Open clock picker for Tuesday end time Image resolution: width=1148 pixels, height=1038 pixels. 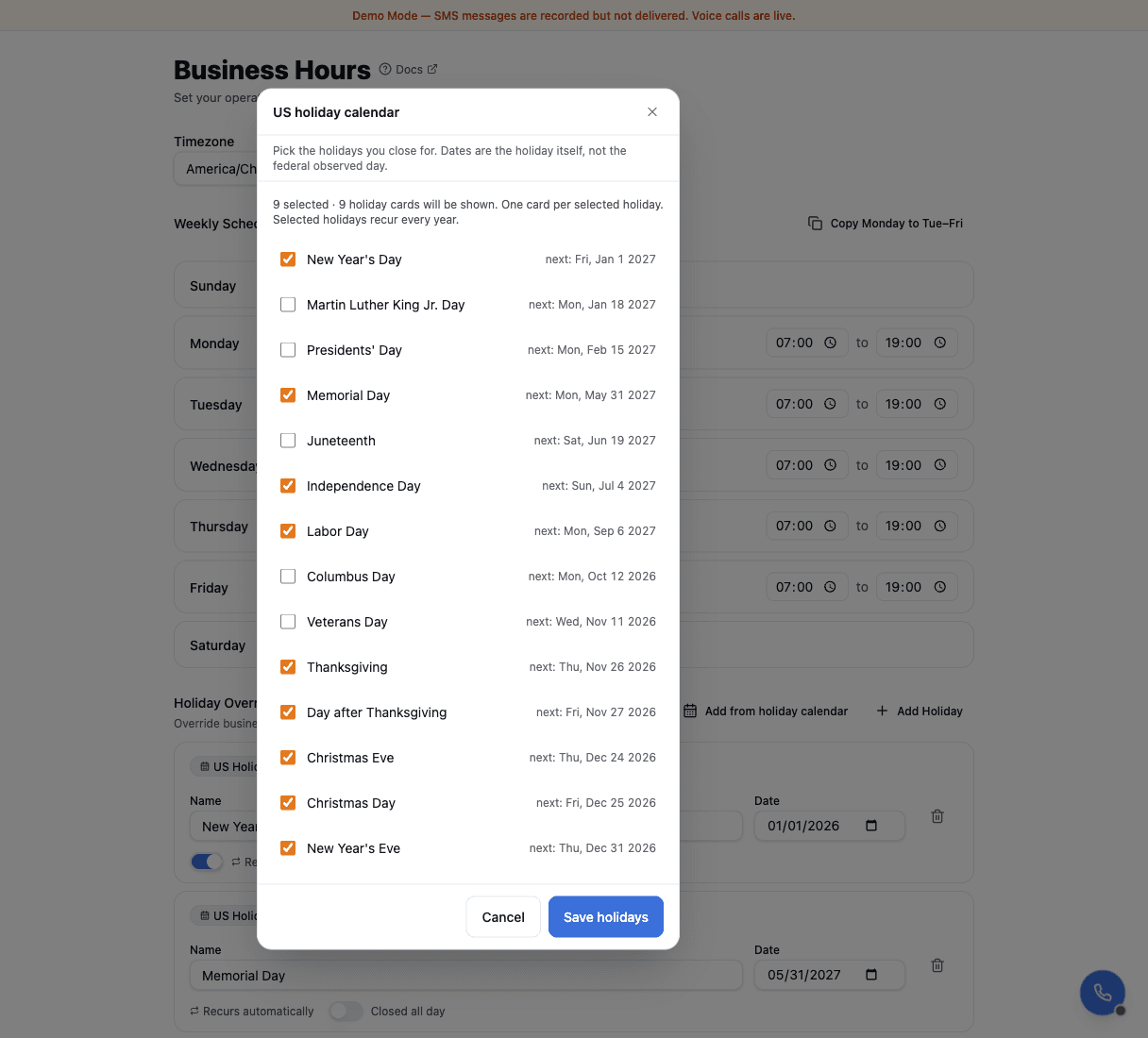click(x=940, y=404)
